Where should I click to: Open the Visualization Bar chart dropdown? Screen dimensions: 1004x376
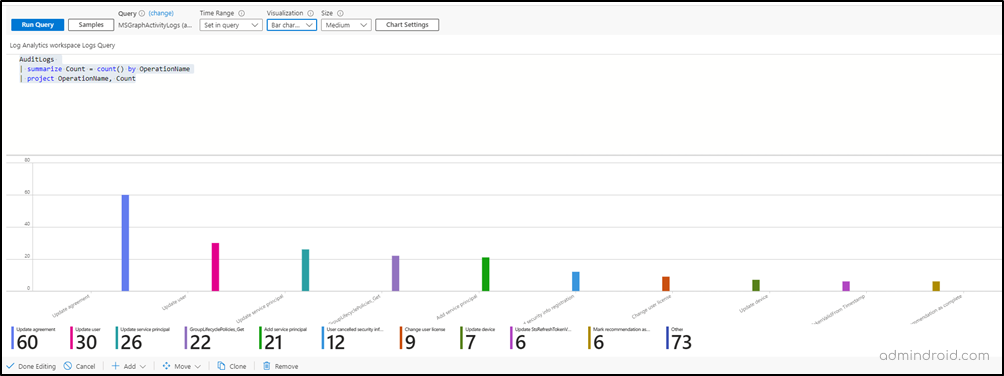(x=291, y=25)
